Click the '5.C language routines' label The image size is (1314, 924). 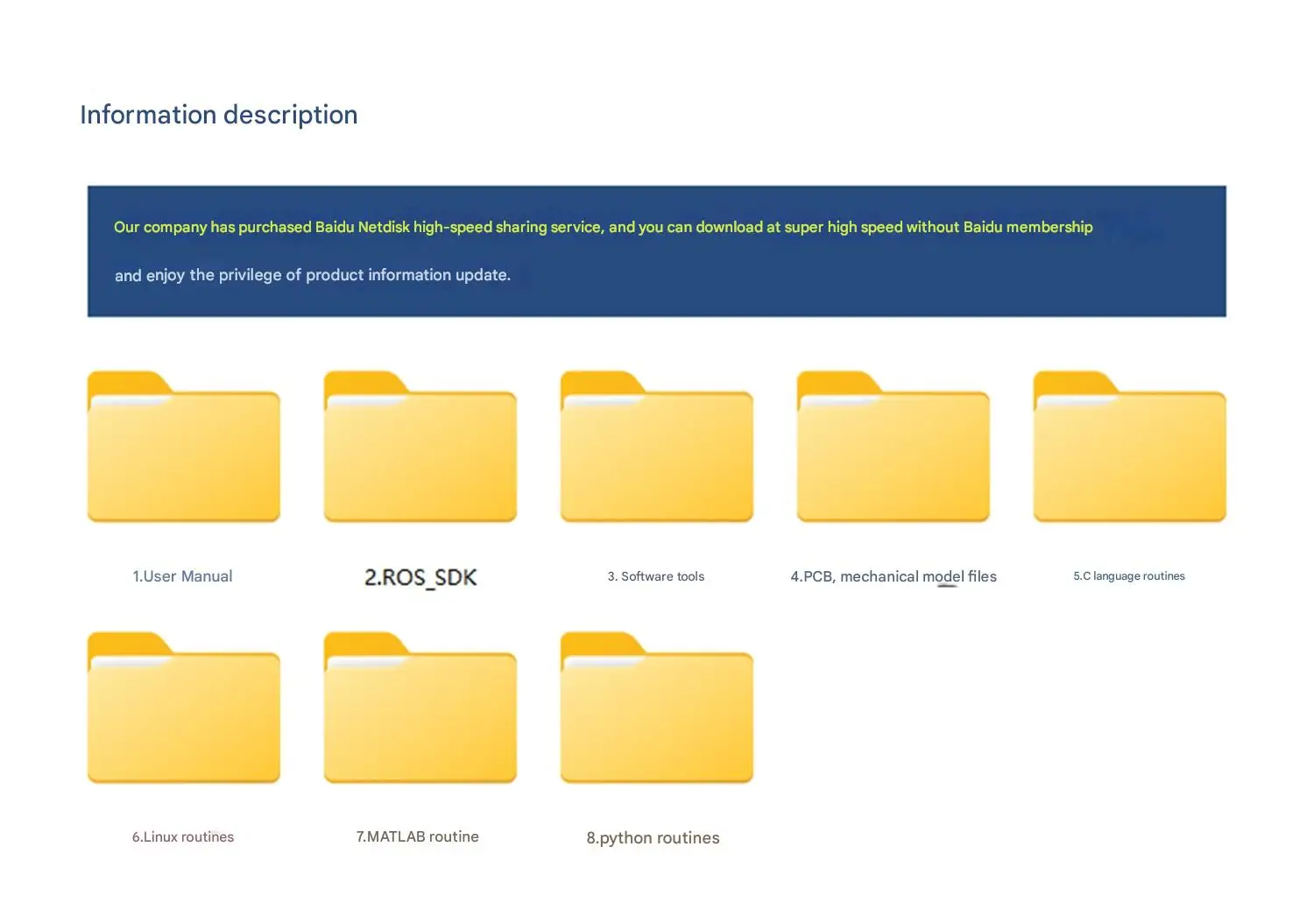[1129, 576]
